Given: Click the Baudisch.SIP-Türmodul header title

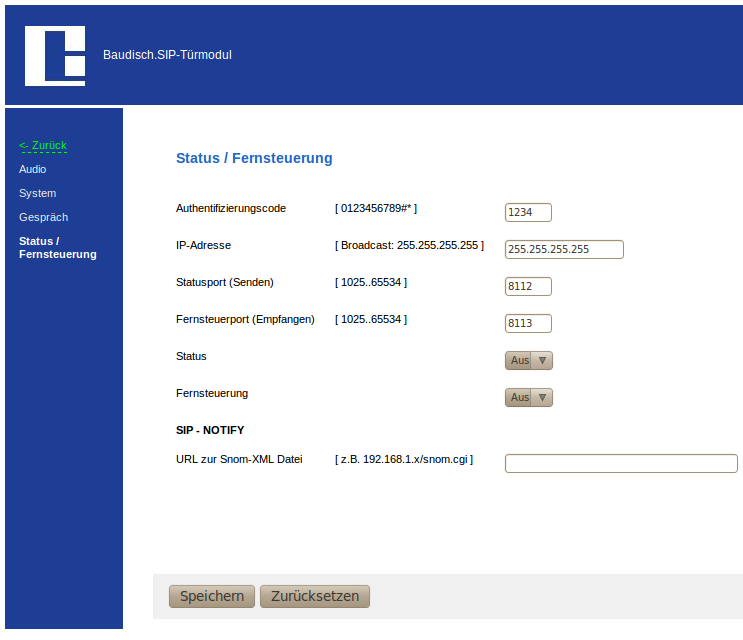Looking at the screenshot, I should tap(167, 55).
